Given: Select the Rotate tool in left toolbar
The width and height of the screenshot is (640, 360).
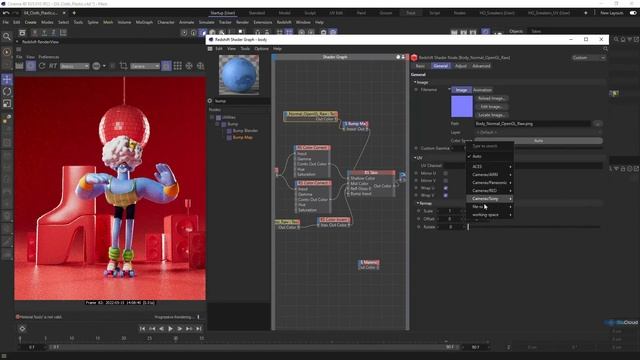Looking at the screenshot, I should (x=7, y=91).
